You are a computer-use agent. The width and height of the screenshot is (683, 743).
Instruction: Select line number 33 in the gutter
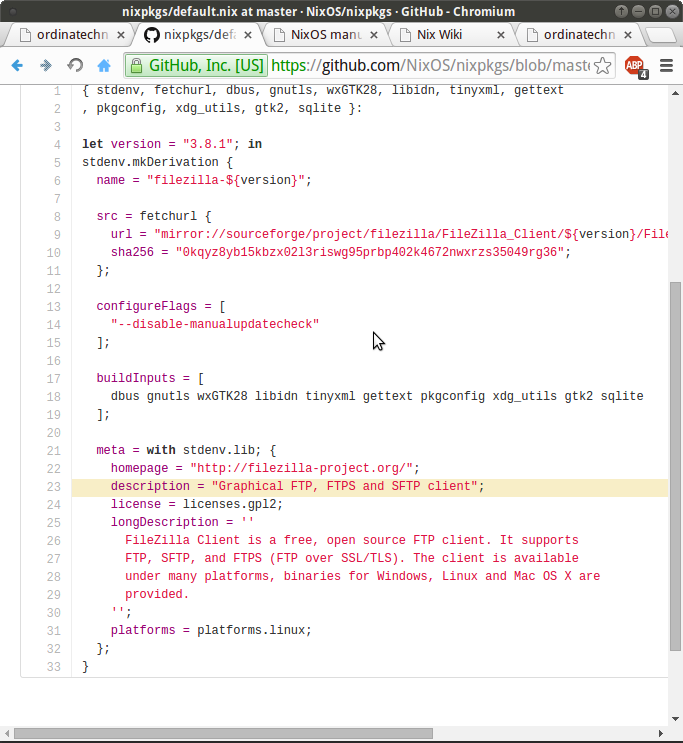pyautogui.click(x=54, y=667)
